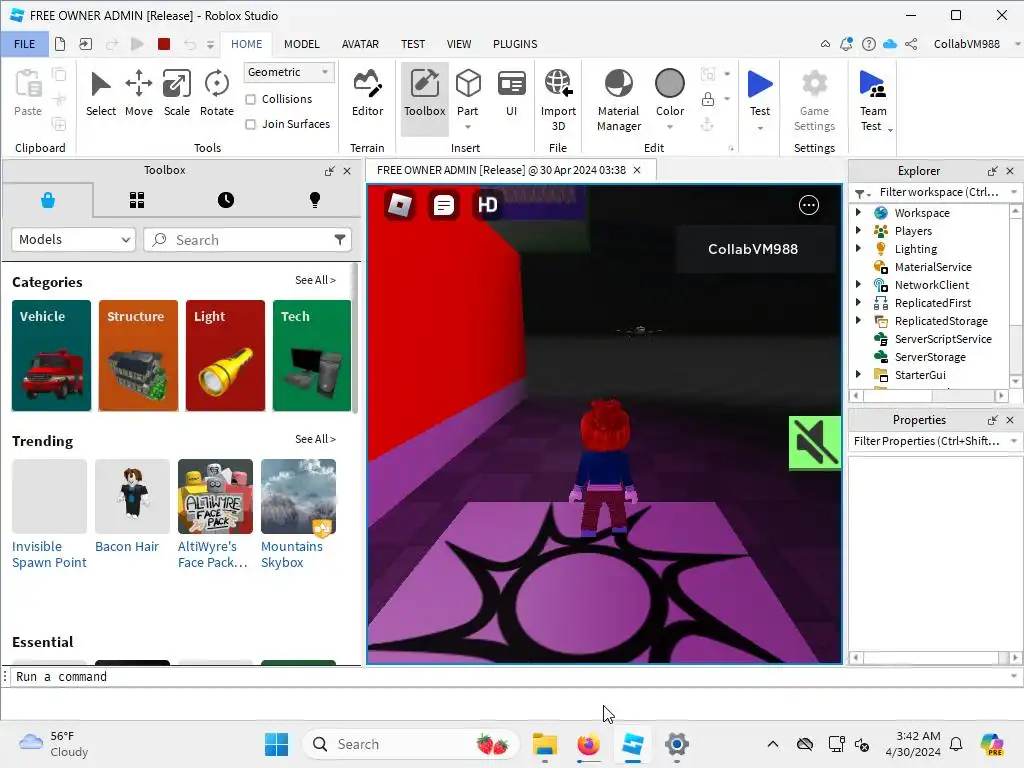Viewport: 1024px width, 768px height.
Task: Expand the Players tree node
Action: [858, 231]
